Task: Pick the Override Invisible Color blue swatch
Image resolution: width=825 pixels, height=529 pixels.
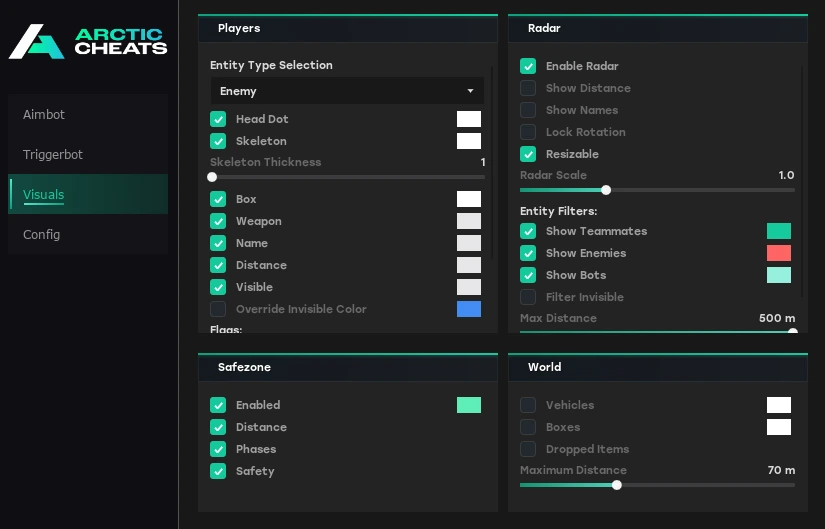Action: tap(468, 309)
